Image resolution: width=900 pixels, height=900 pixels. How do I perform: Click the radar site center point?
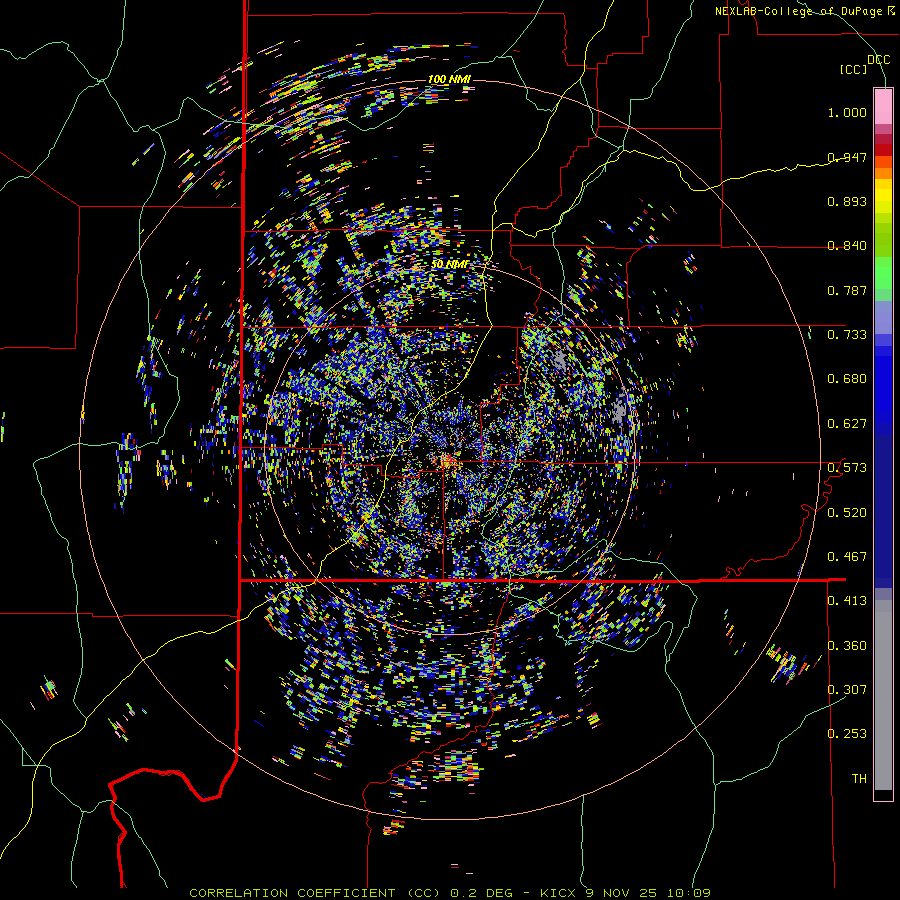447,461
